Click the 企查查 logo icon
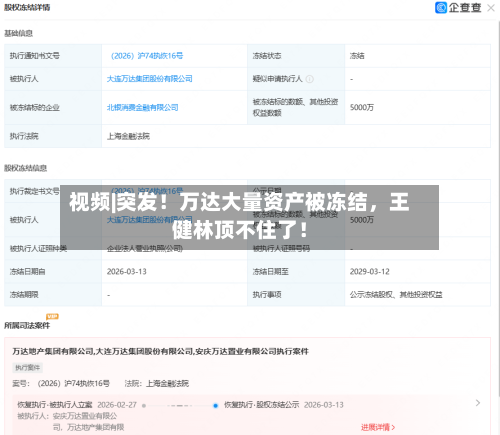The width and height of the screenshot is (500, 435). pos(441,7)
